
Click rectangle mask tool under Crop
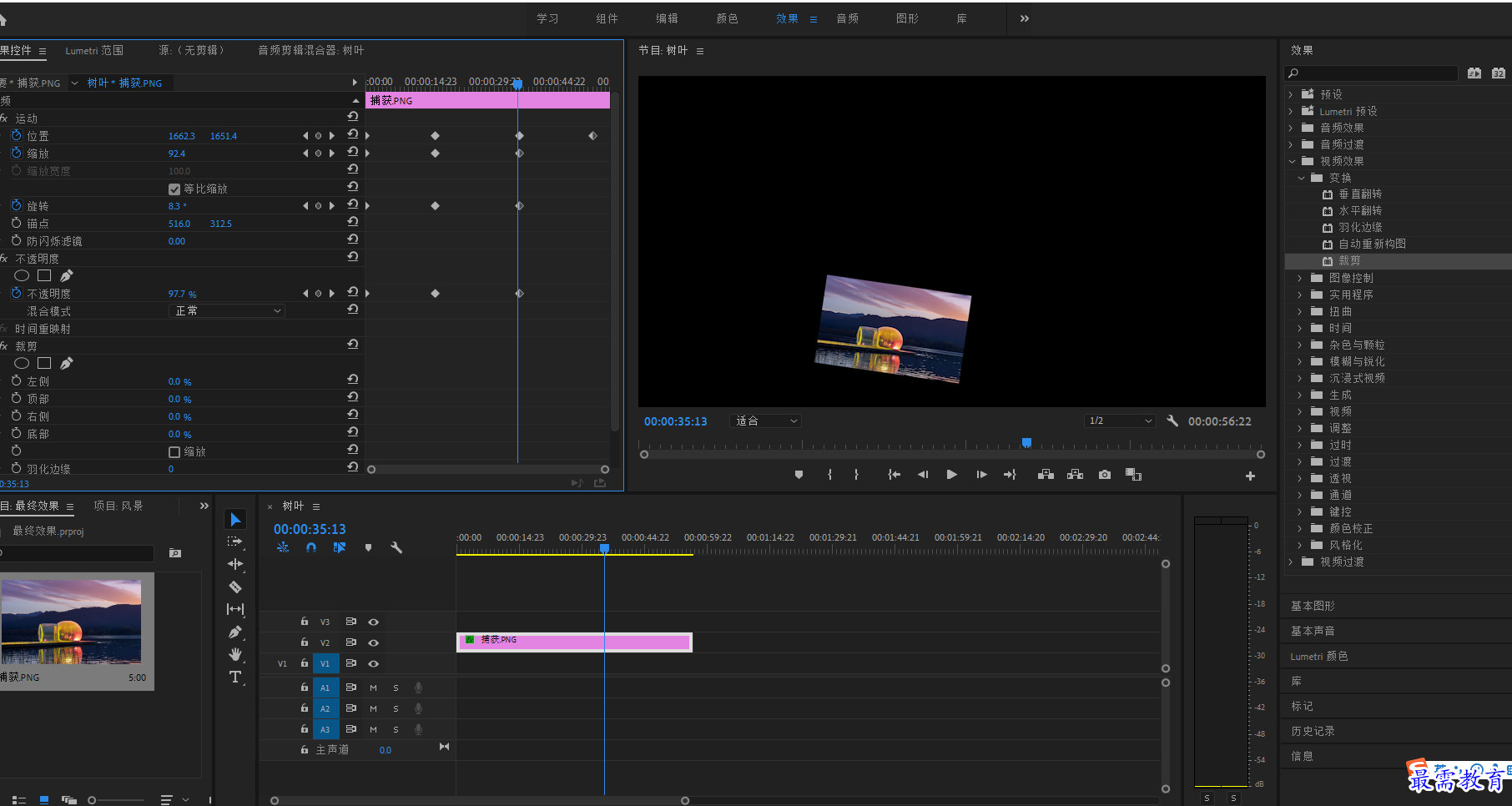click(44, 363)
